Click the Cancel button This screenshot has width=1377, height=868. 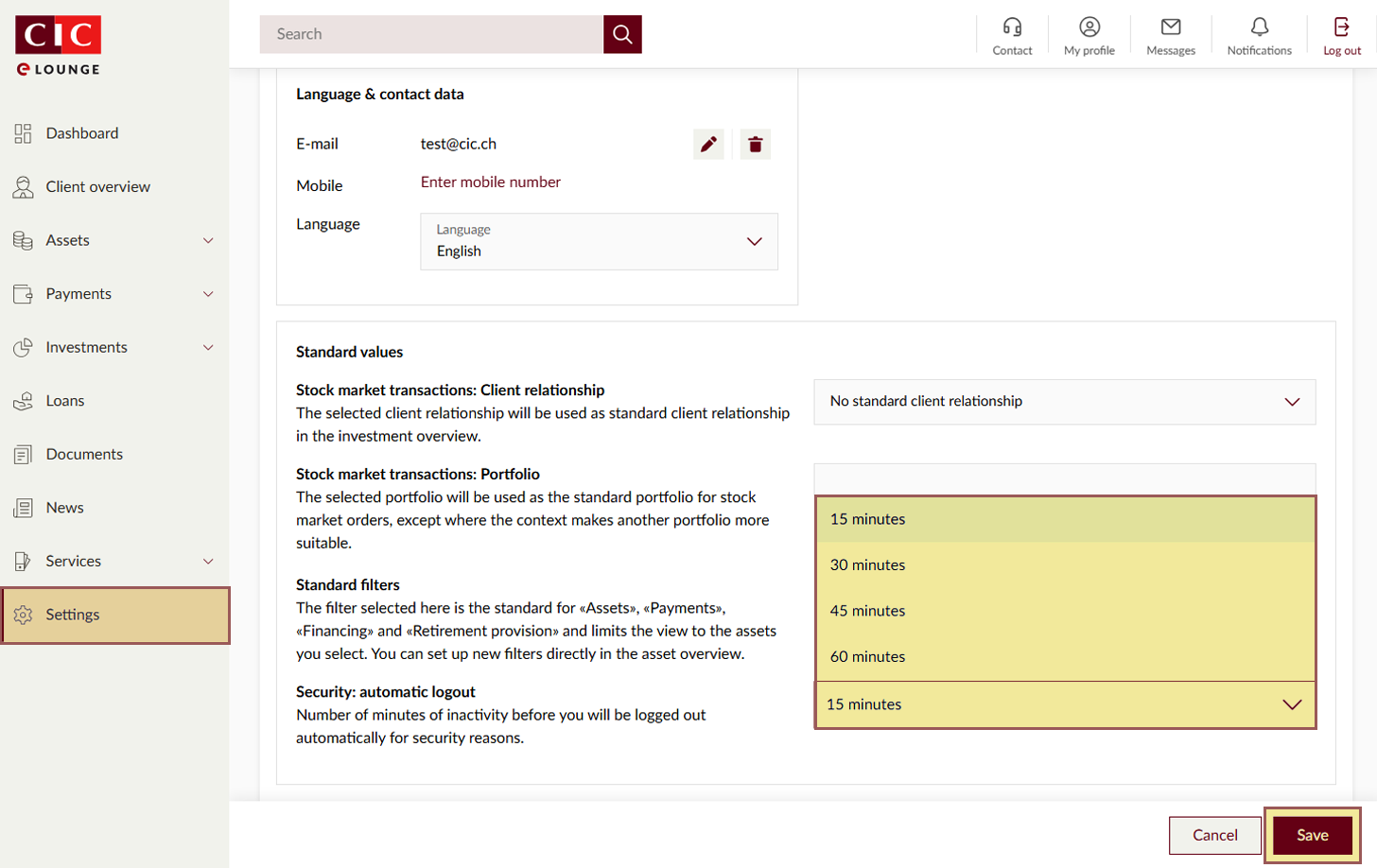pos(1214,835)
